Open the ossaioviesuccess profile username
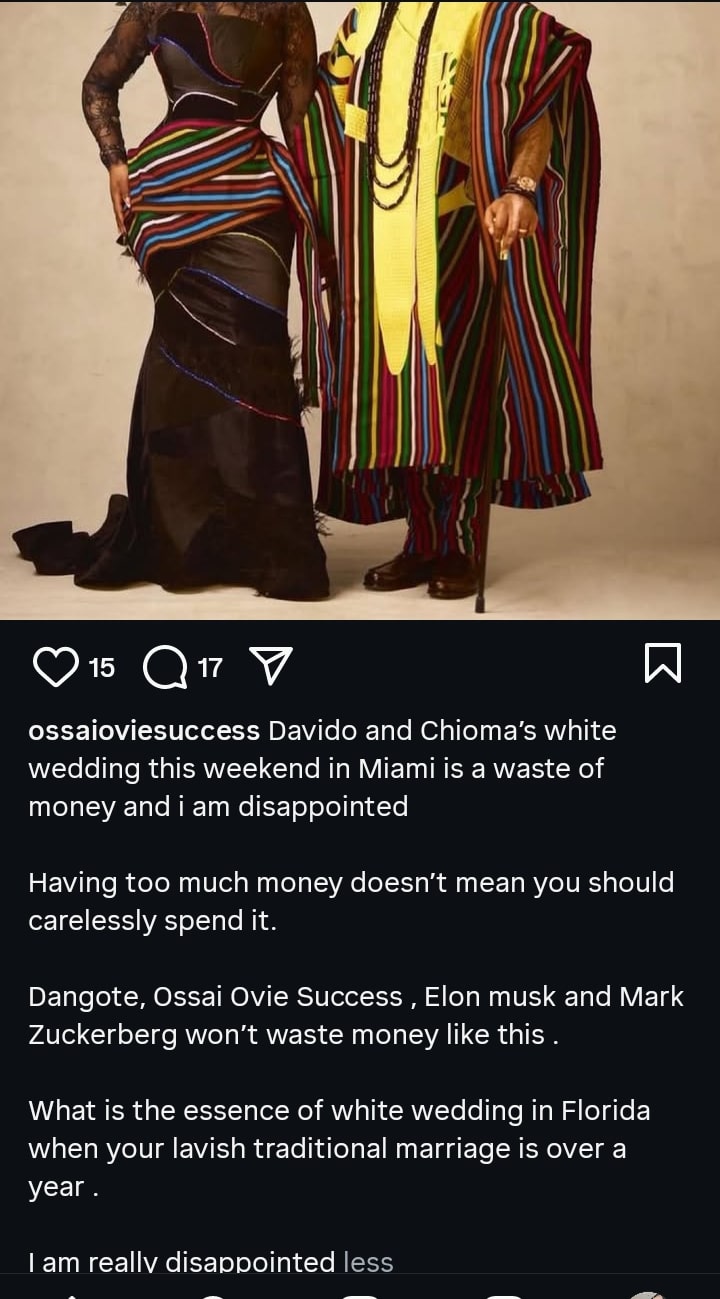Viewport: 720px width, 1299px height. (144, 731)
